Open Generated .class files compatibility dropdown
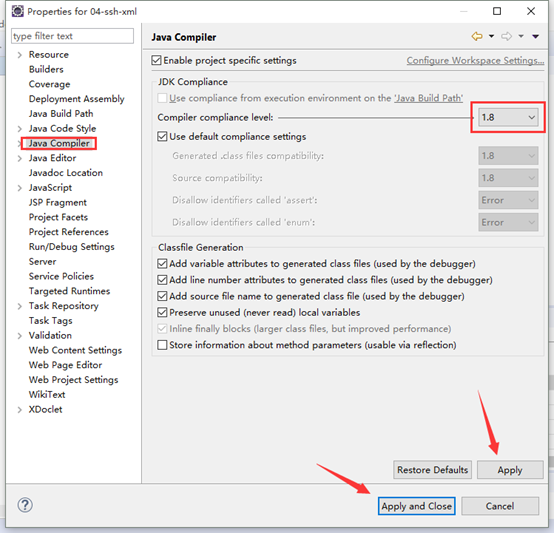 508,156
